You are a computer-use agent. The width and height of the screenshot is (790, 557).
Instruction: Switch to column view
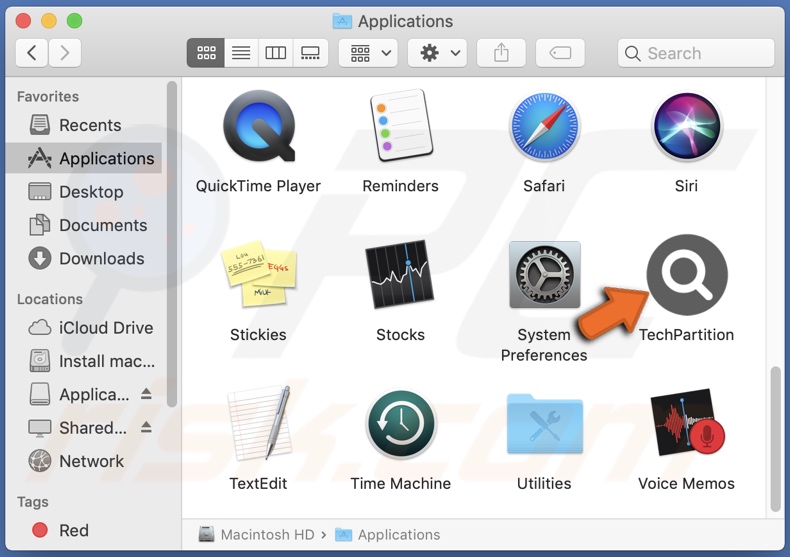tap(276, 53)
